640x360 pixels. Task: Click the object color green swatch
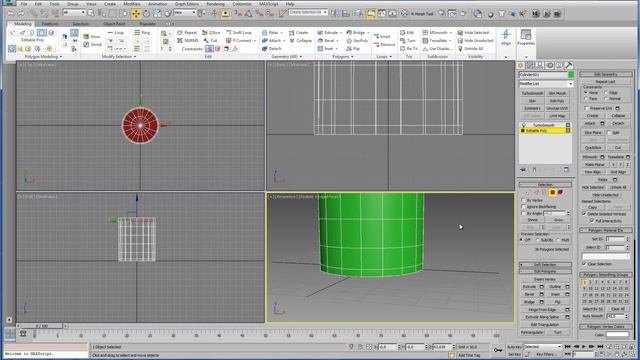pos(571,74)
